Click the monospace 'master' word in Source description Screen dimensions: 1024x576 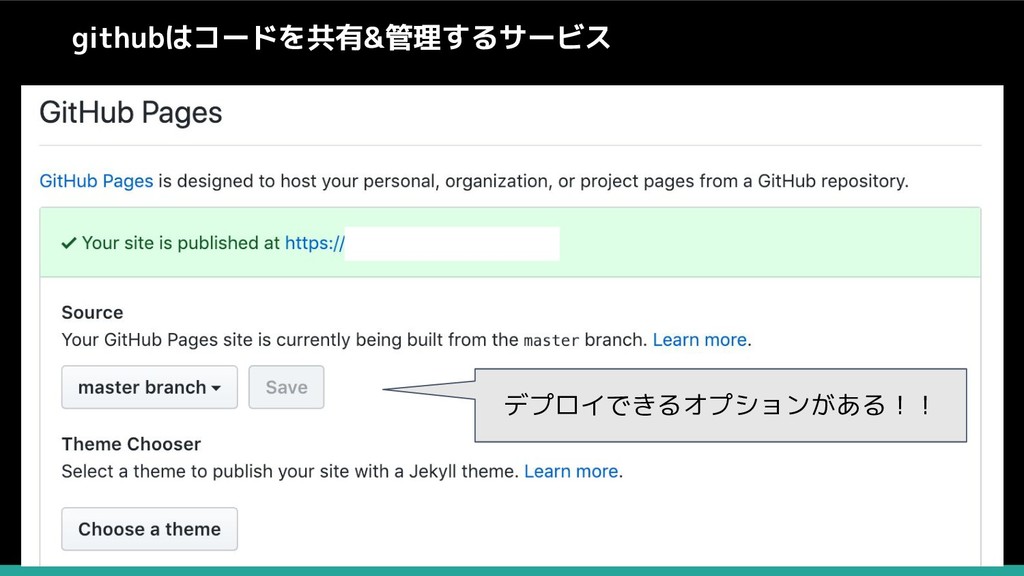(x=551, y=340)
